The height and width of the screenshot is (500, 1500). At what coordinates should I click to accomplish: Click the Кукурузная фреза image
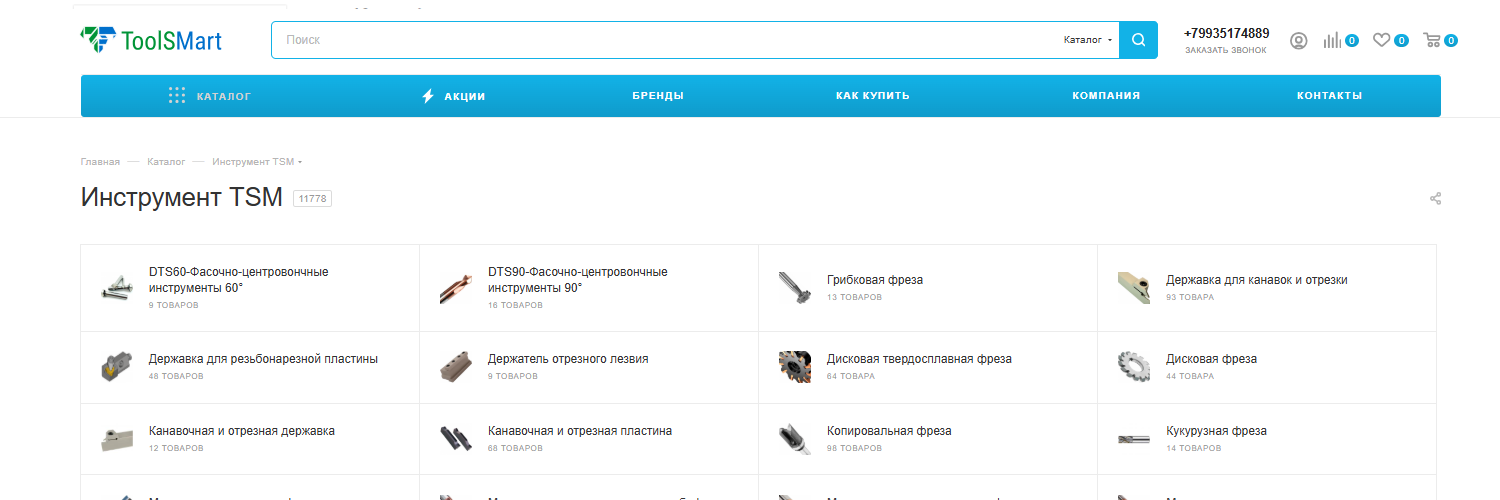coord(1134,438)
